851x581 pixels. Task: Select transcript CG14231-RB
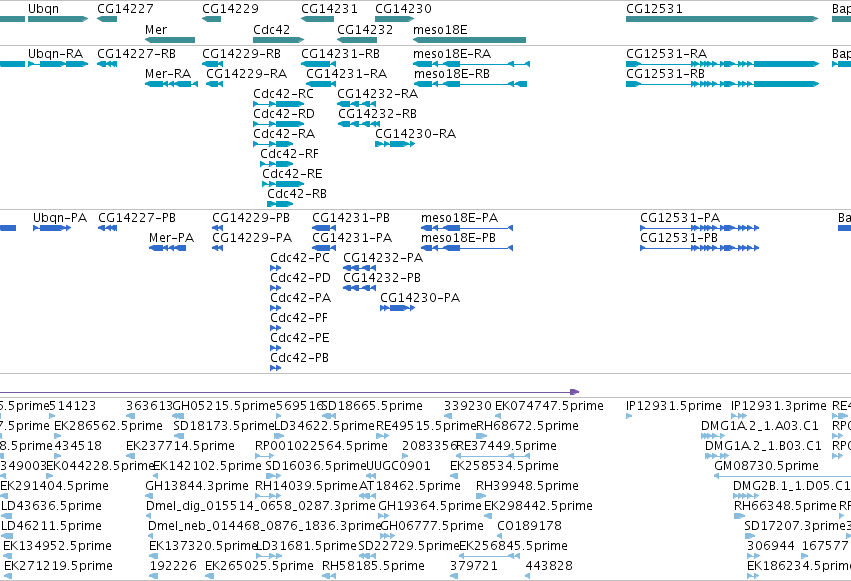(340, 54)
